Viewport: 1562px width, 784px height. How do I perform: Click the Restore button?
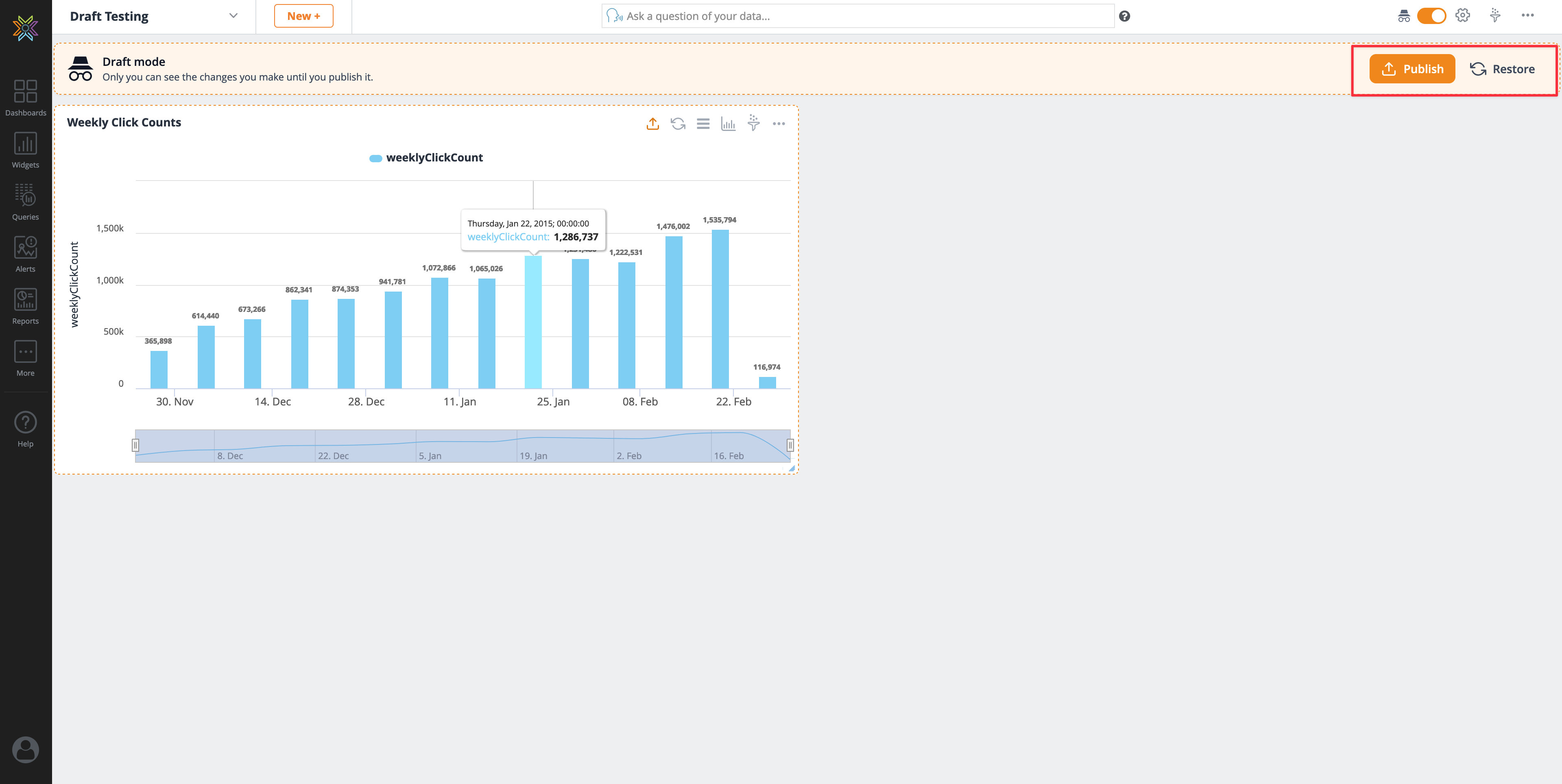coord(1503,69)
